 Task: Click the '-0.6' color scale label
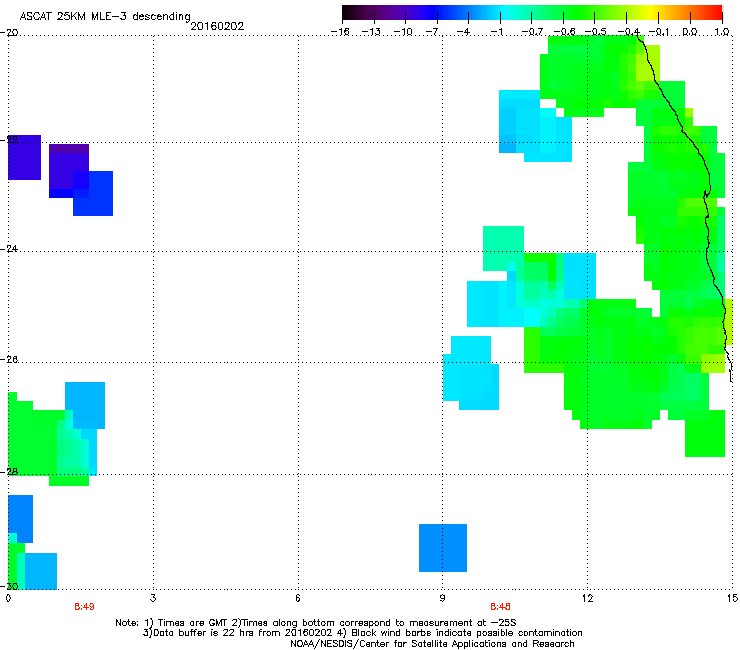coord(564,32)
